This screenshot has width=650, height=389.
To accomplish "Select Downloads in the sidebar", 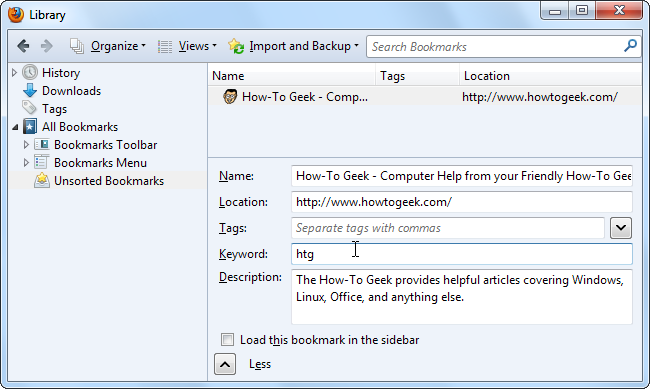I will point(71,91).
